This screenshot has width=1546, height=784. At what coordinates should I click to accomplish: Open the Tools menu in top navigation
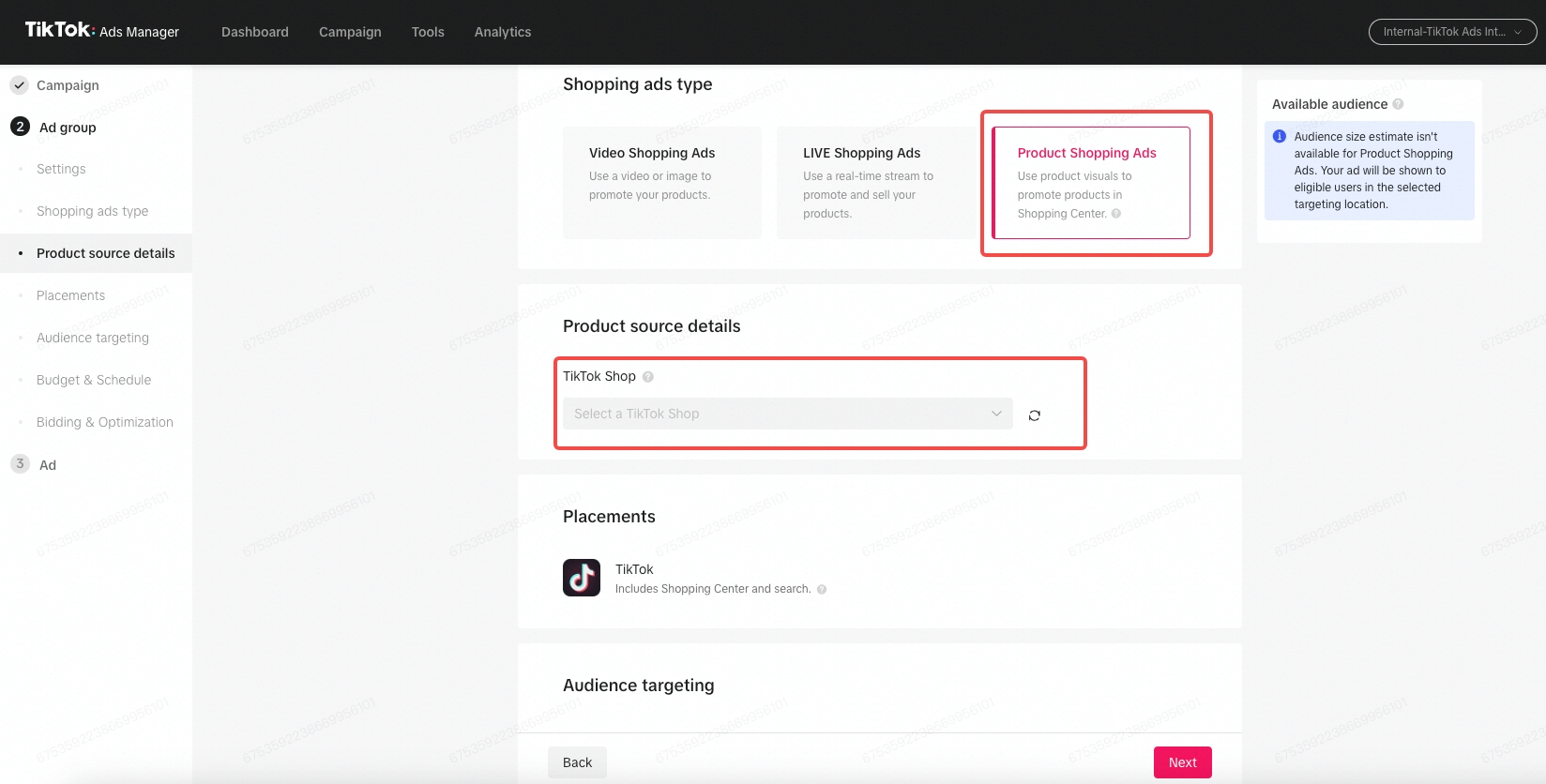coord(428,32)
